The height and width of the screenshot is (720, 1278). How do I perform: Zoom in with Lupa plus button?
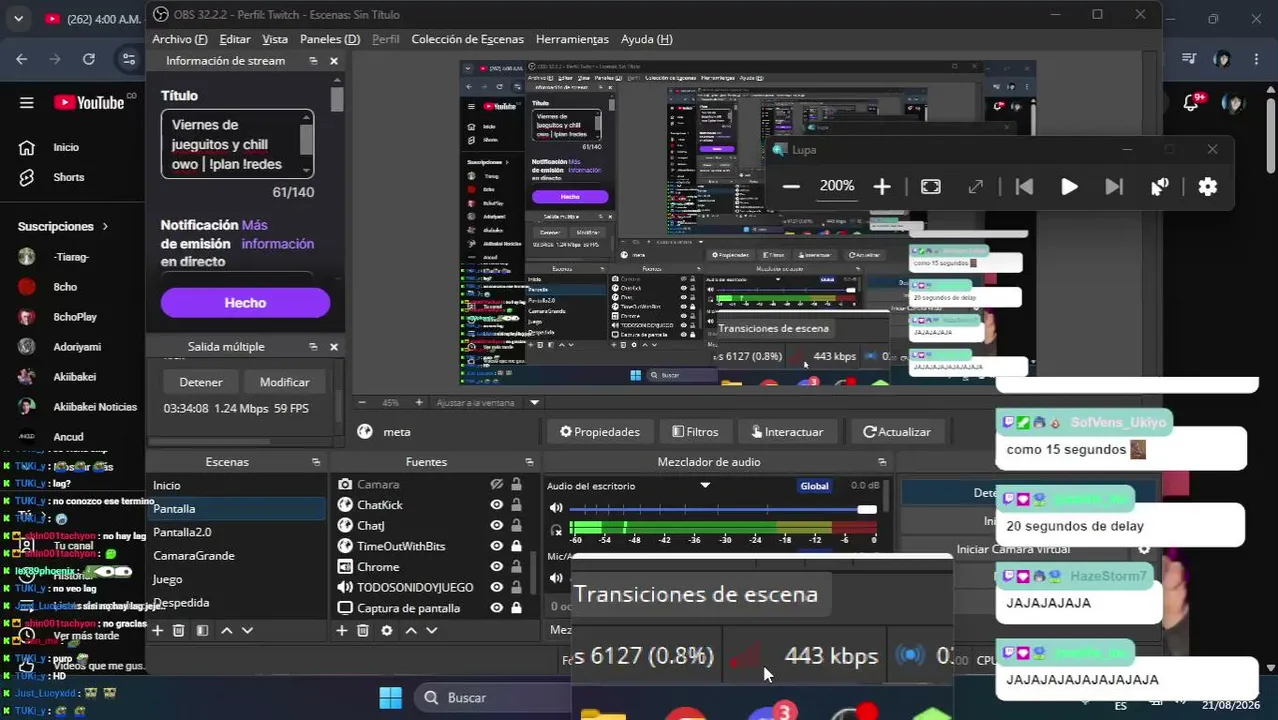pyautogui.click(x=882, y=187)
